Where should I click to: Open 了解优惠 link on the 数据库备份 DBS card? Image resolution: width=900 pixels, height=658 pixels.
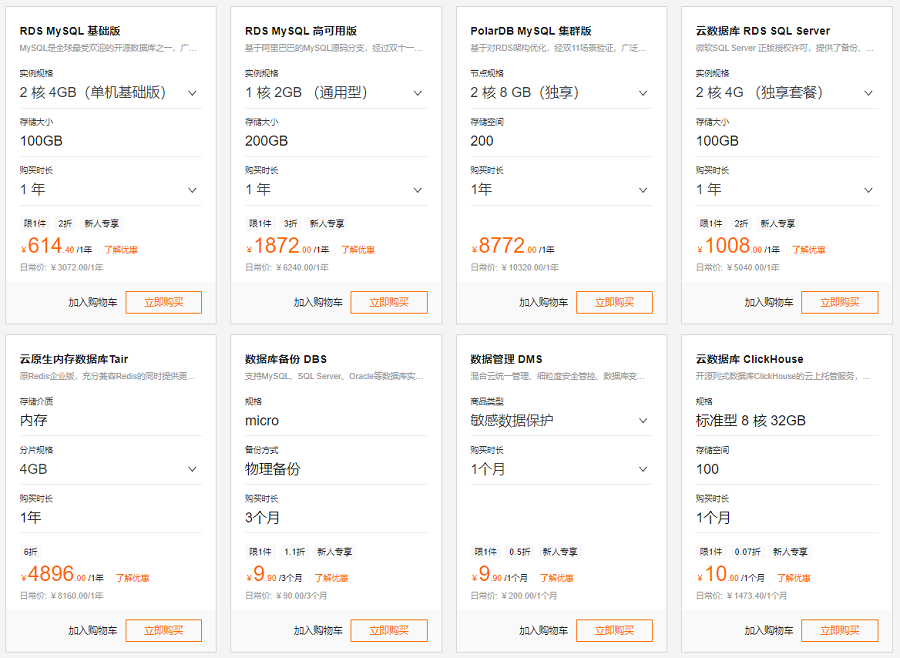(331, 578)
